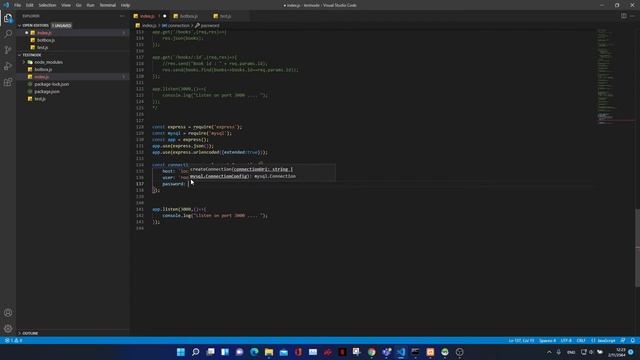Open the Windows Start menu
Viewport: 640px width, 360px height.
pos(180,352)
